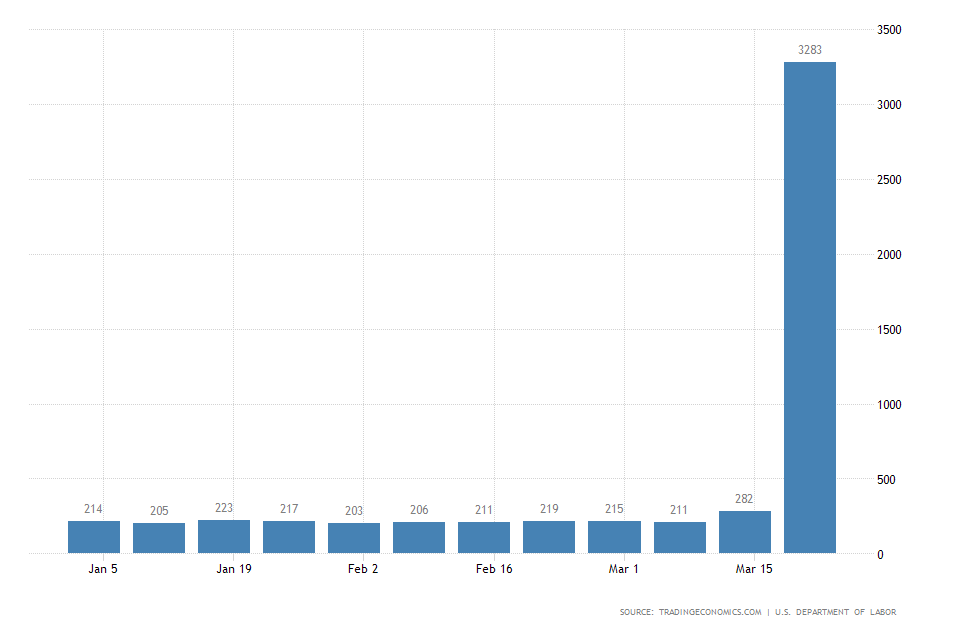Select the bar valued 223
This screenshot has height=636, width=954.
pyautogui.click(x=223, y=537)
